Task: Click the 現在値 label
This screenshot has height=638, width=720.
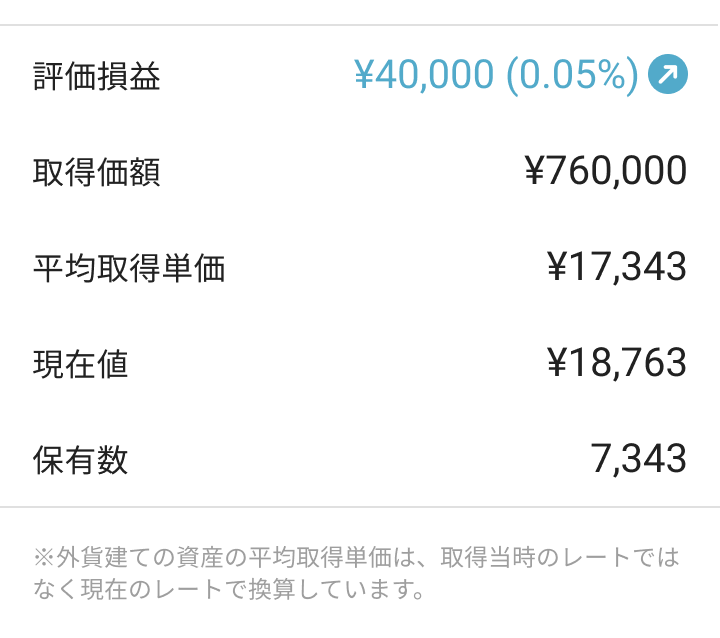Action: (x=80, y=364)
